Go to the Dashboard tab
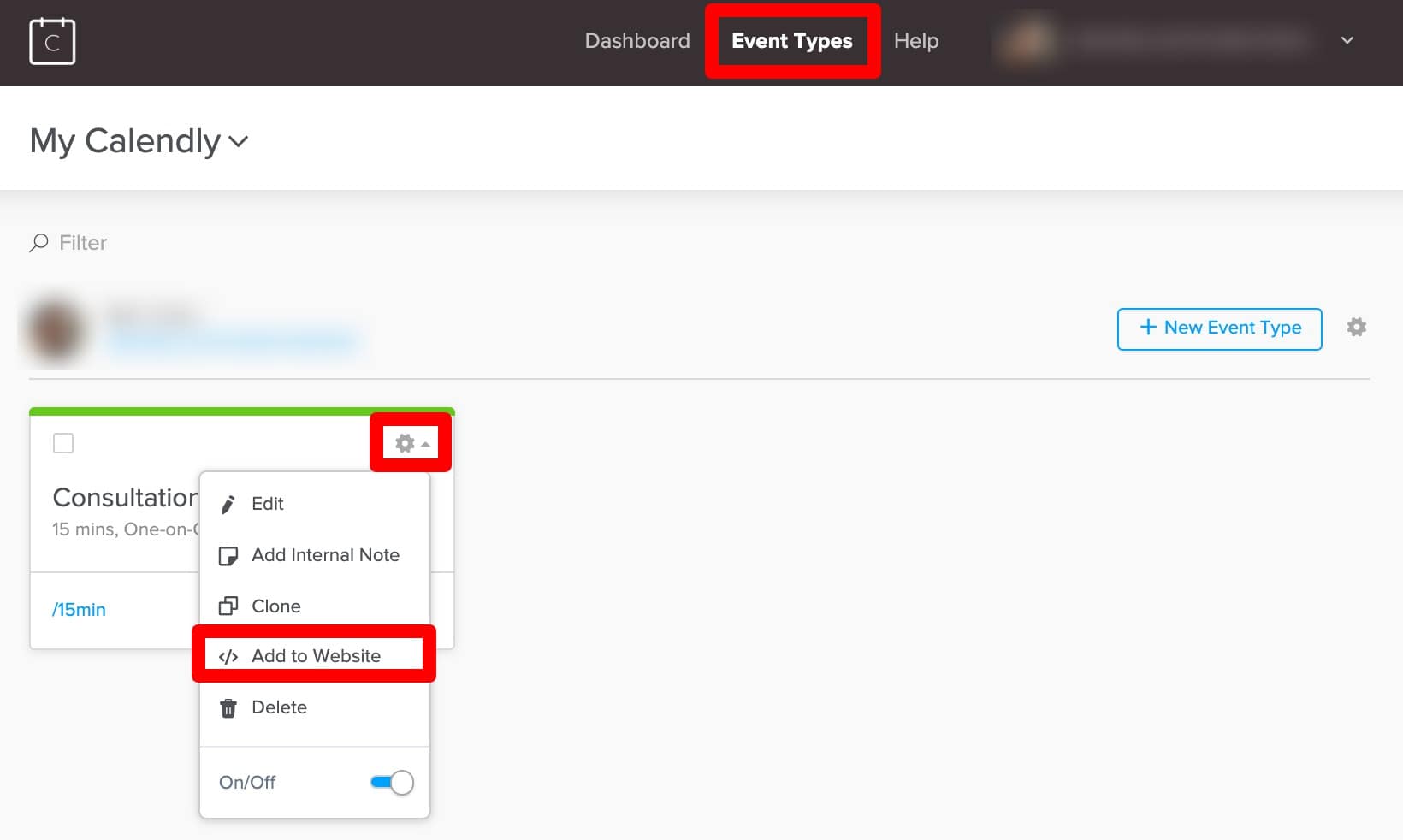The height and width of the screenshot is (840, 1403). 637,41
